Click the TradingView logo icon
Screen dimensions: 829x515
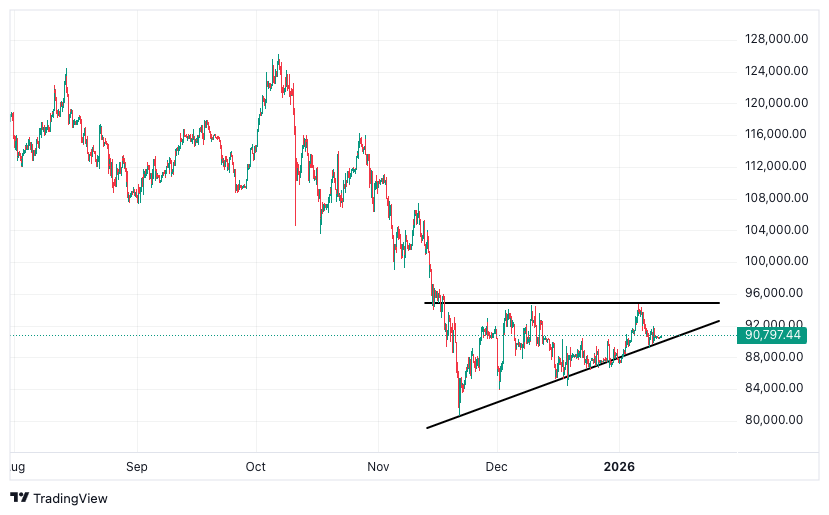point(20,497)
